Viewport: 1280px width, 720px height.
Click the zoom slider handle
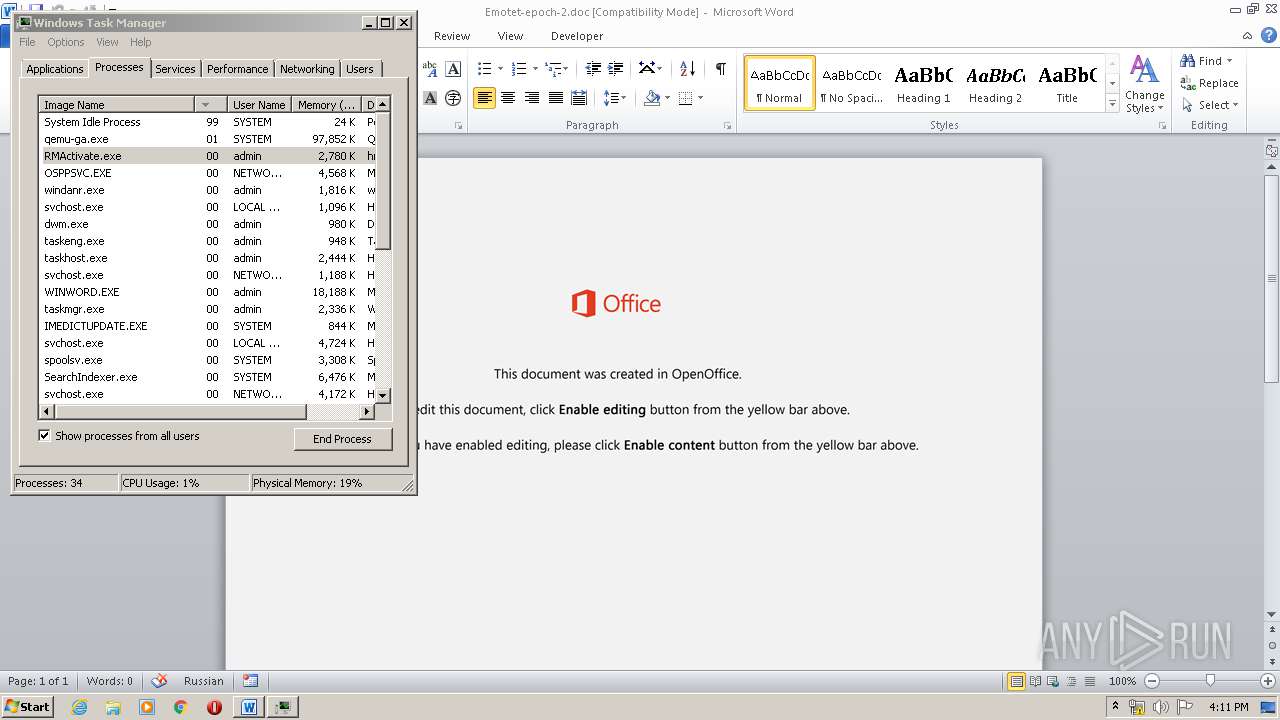(1210, 680)
